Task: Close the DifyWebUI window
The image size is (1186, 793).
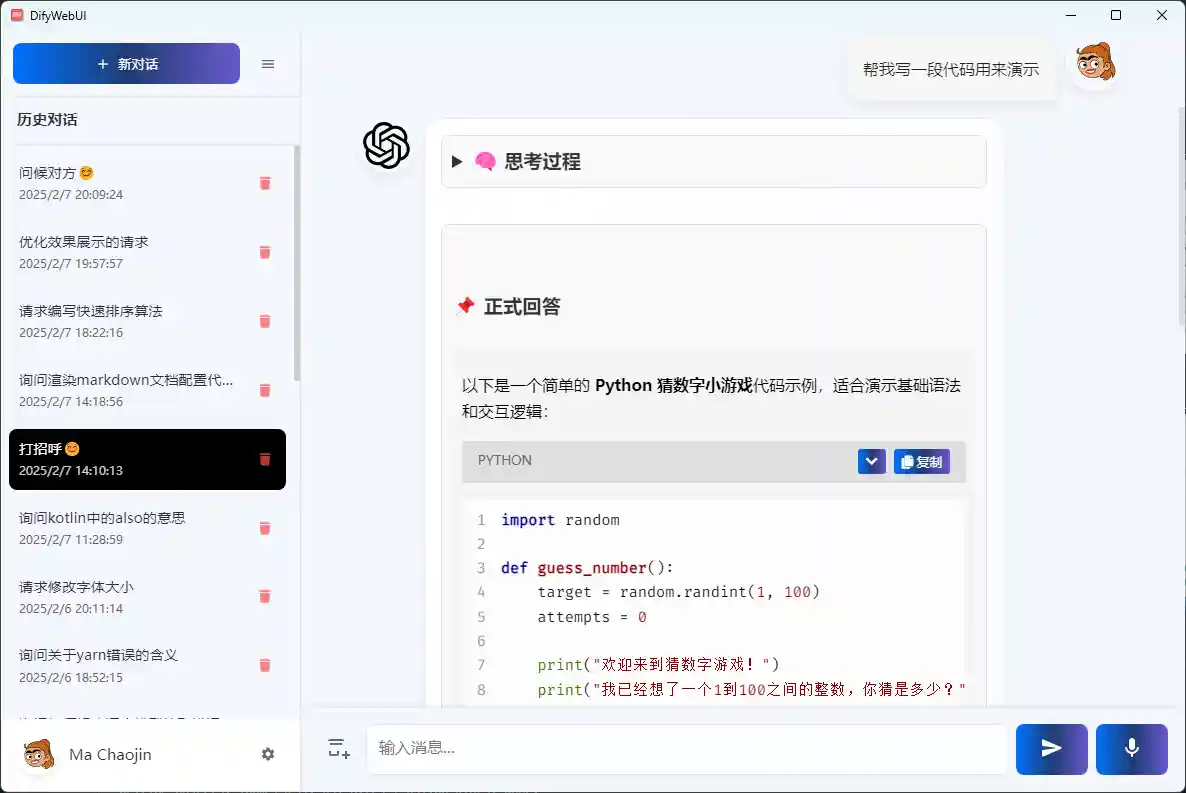Action: click(x=1162, y=15)
